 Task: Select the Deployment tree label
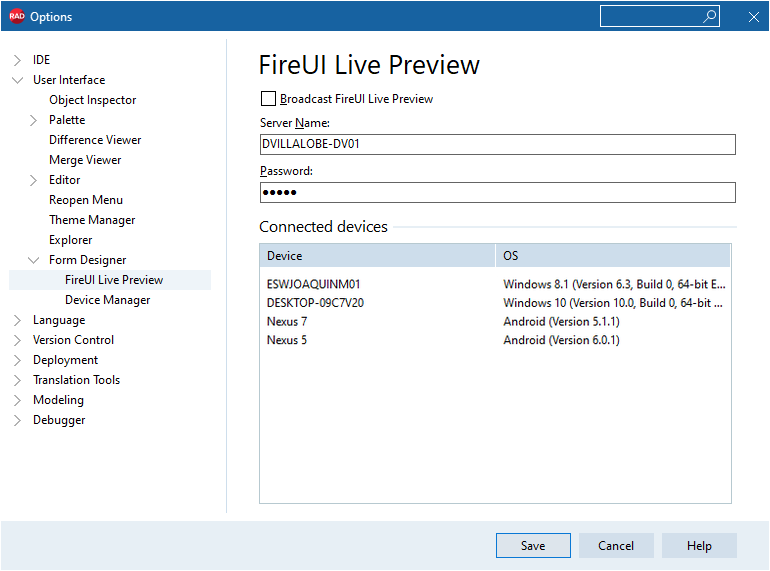pyautogui.click(x=65, y=360)
